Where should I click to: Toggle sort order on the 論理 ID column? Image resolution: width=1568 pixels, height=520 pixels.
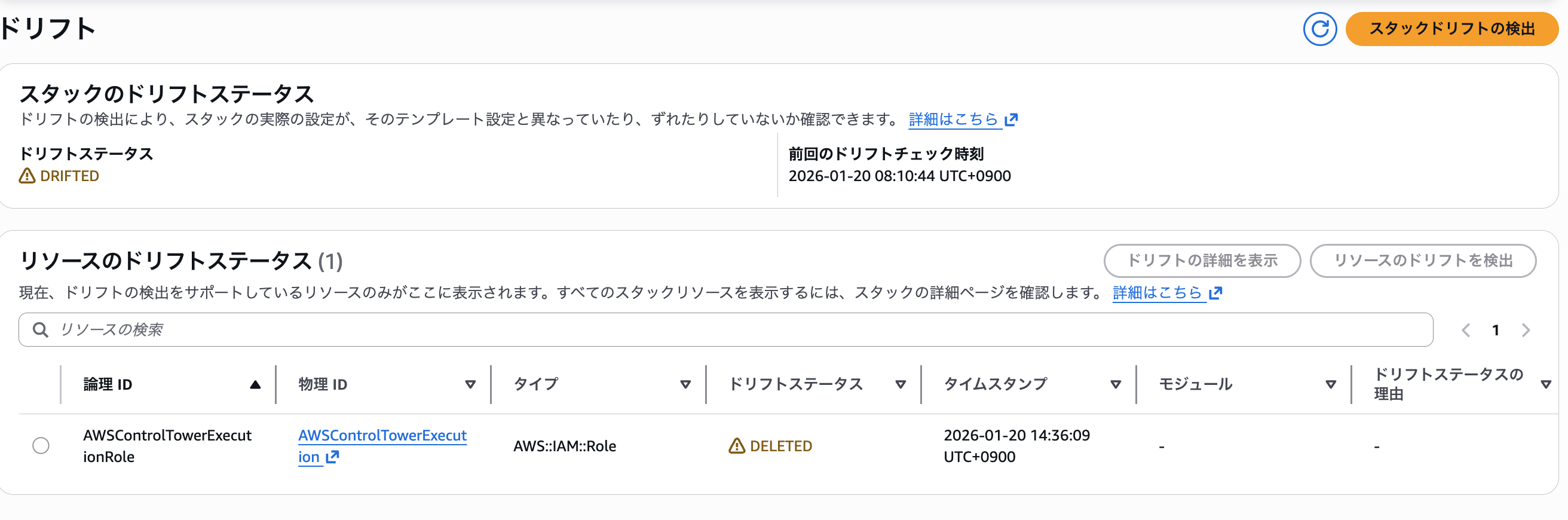[255, 384]
